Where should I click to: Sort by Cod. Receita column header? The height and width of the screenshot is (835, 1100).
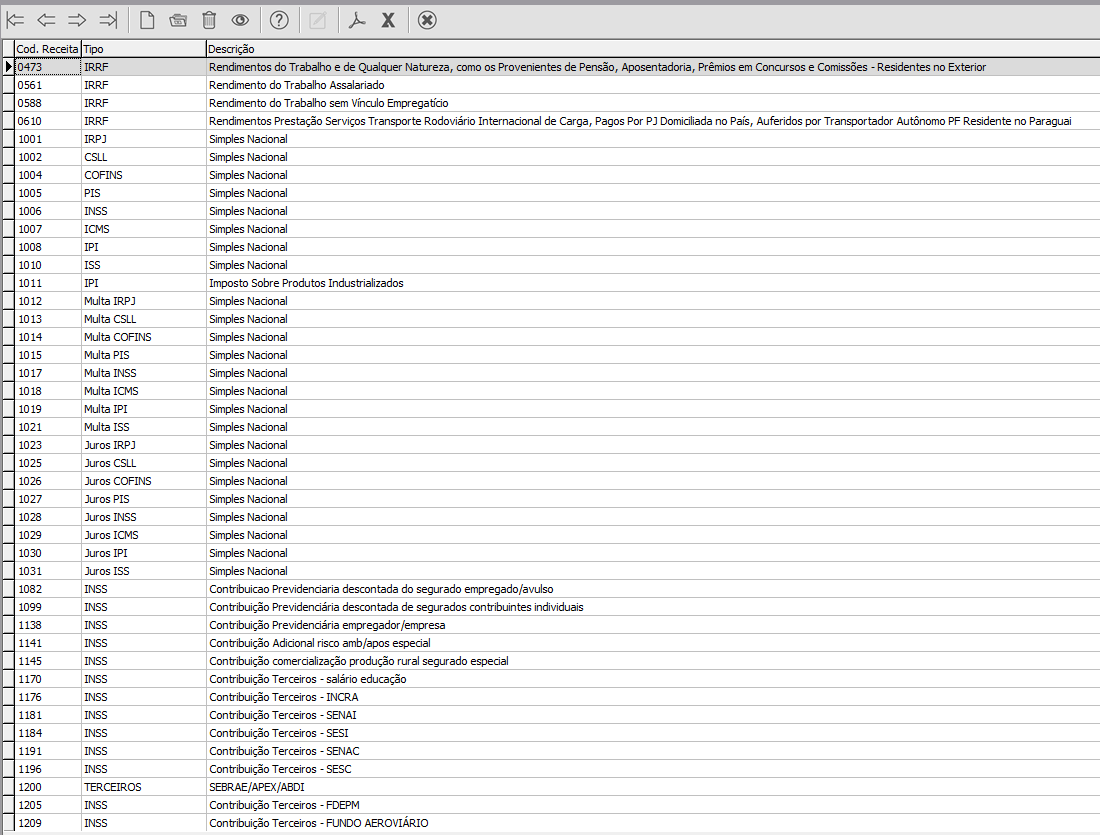coord(47,49)
